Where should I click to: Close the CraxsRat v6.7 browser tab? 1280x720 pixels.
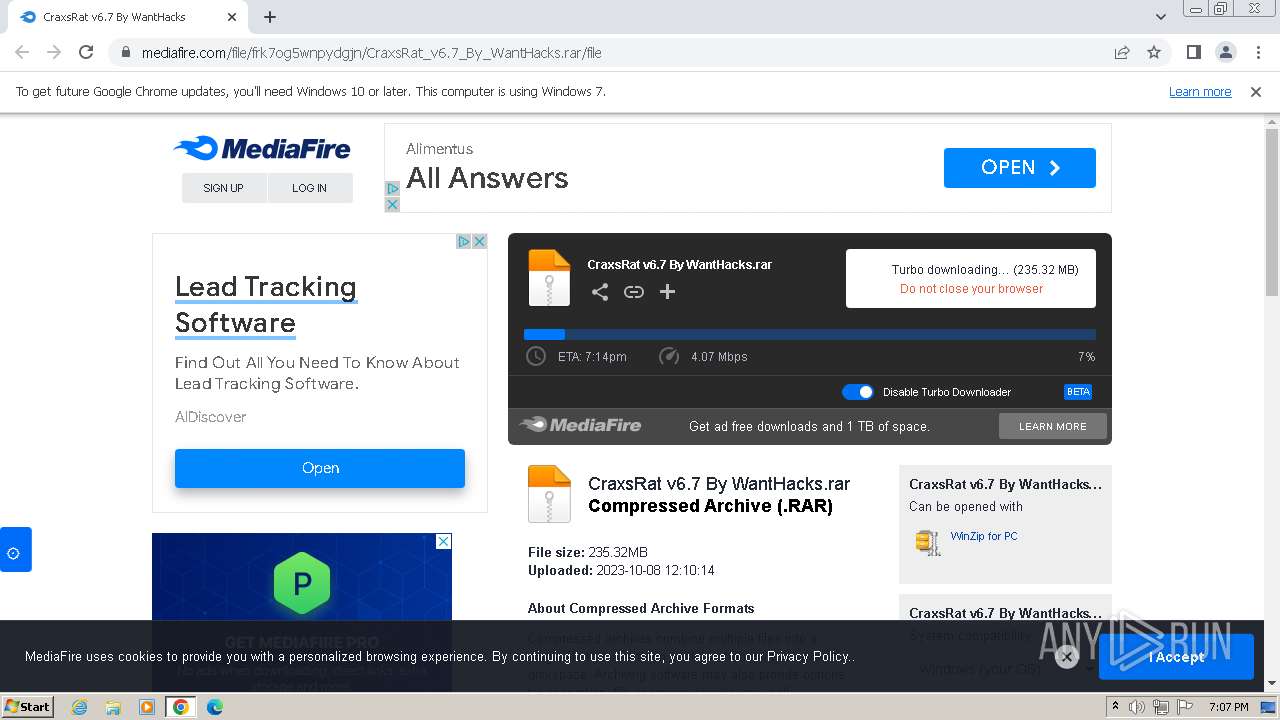(x=232, y=17)
